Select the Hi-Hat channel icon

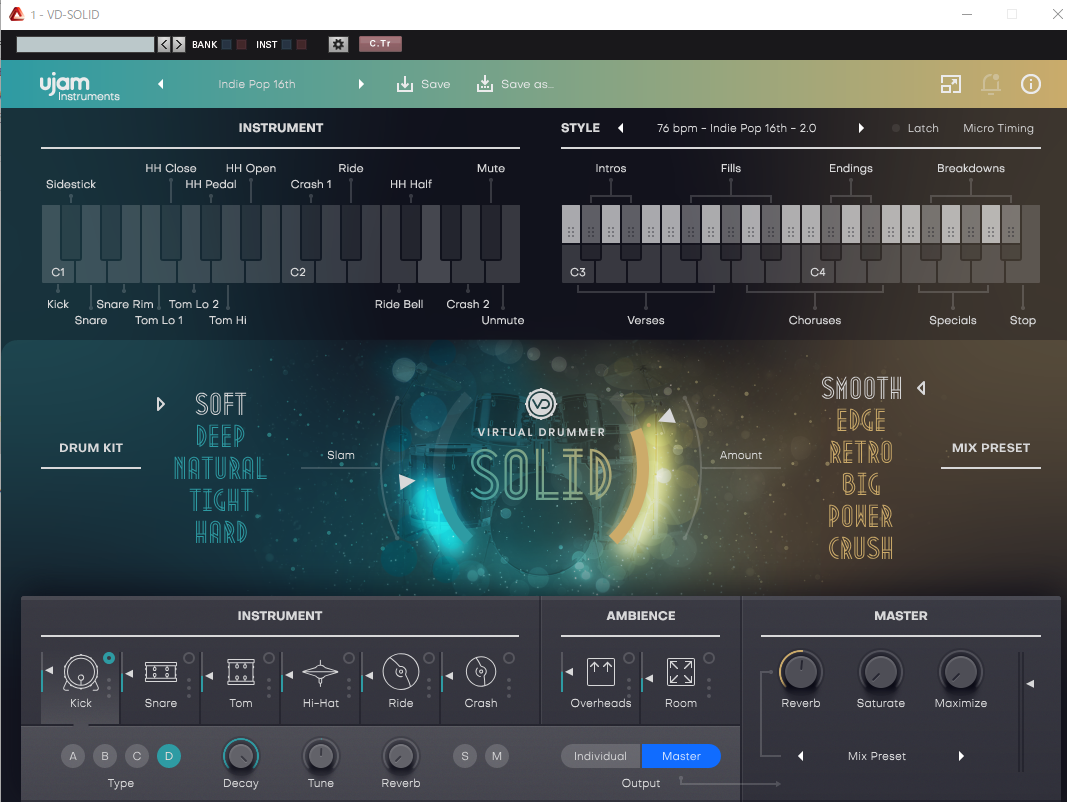(x=321, y=673)
